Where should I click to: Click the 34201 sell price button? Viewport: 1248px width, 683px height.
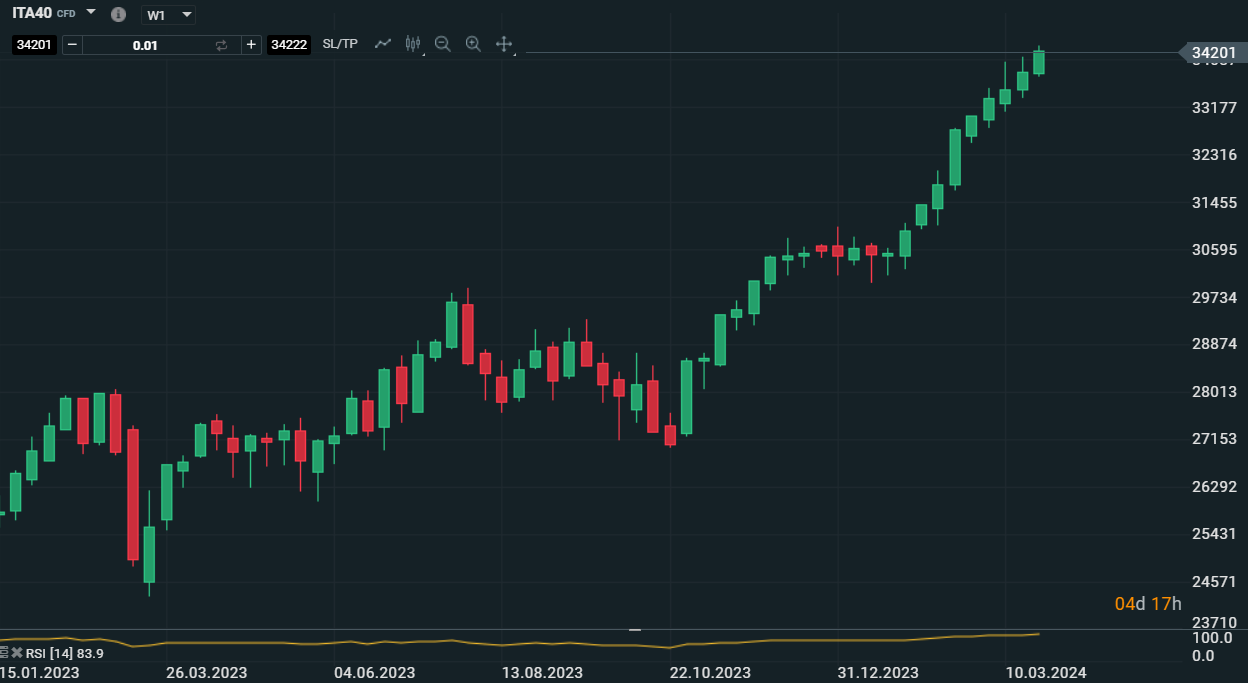coord(34,45)
